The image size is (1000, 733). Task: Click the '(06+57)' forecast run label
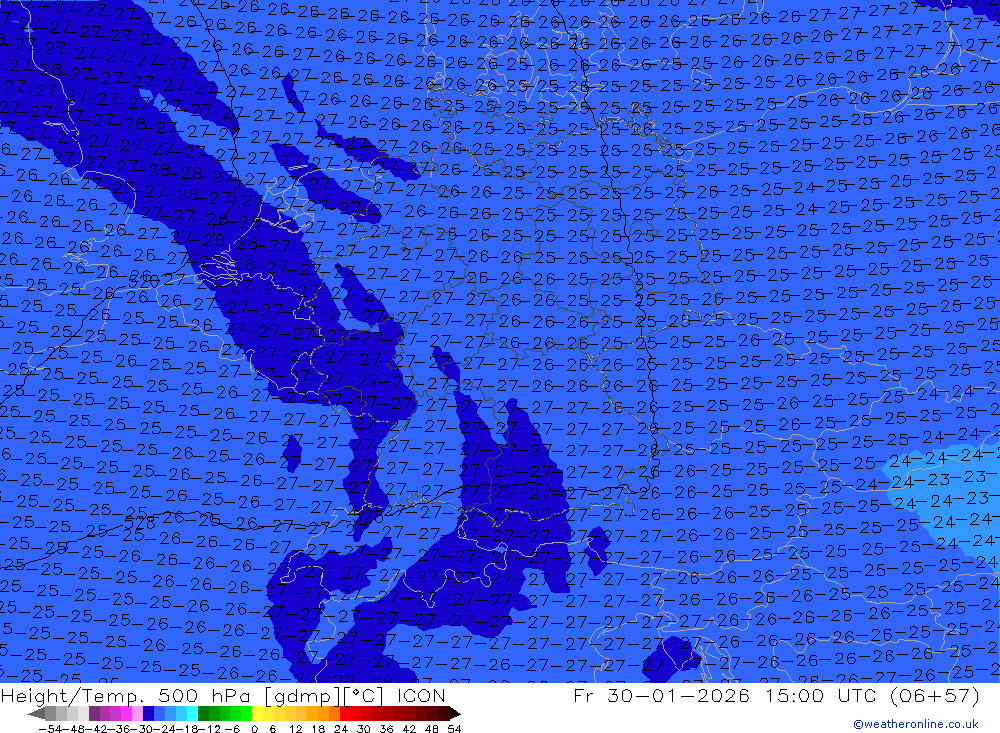(936, 695)
